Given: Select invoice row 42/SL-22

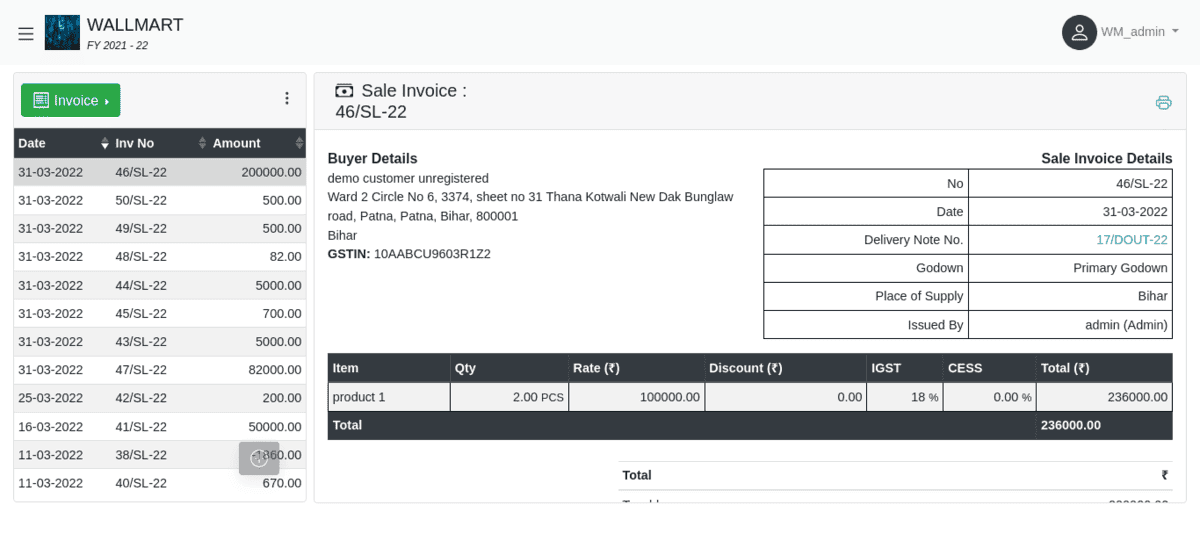Looking at the screenshot, I should point(160,398).
